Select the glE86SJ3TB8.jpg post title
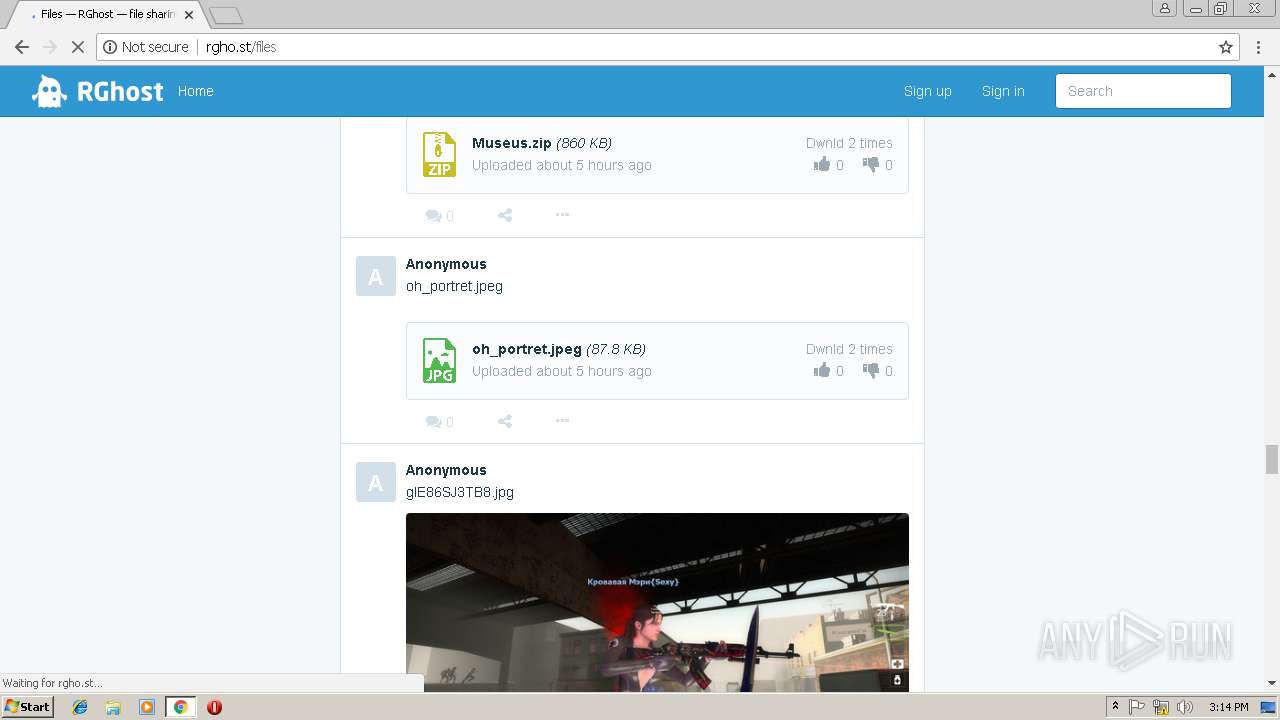This screenshot has height=720, width=1280. [460, 492]
